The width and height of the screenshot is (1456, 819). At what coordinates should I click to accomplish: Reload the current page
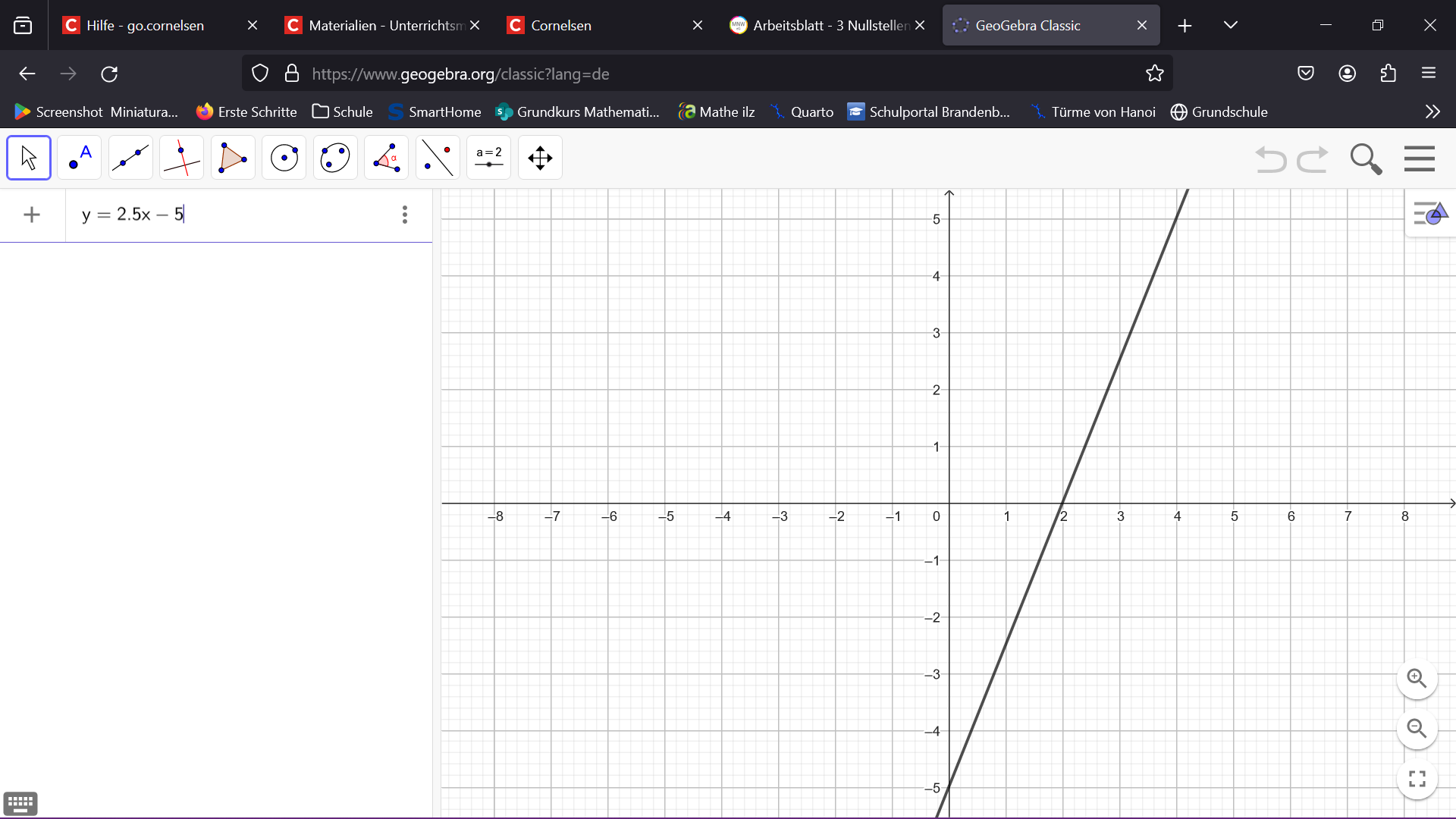pos(109,74)
